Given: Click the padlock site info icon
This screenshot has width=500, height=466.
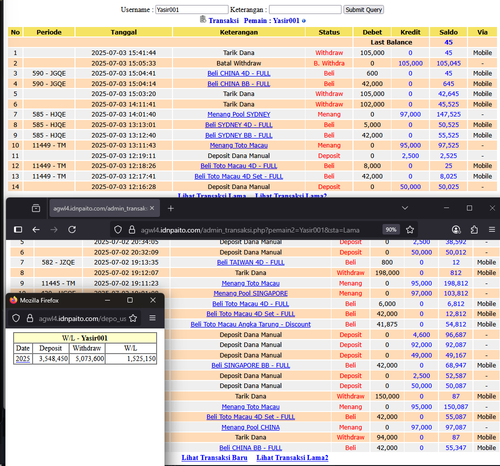Looking at the screenshot, I should tap(132, 230).
